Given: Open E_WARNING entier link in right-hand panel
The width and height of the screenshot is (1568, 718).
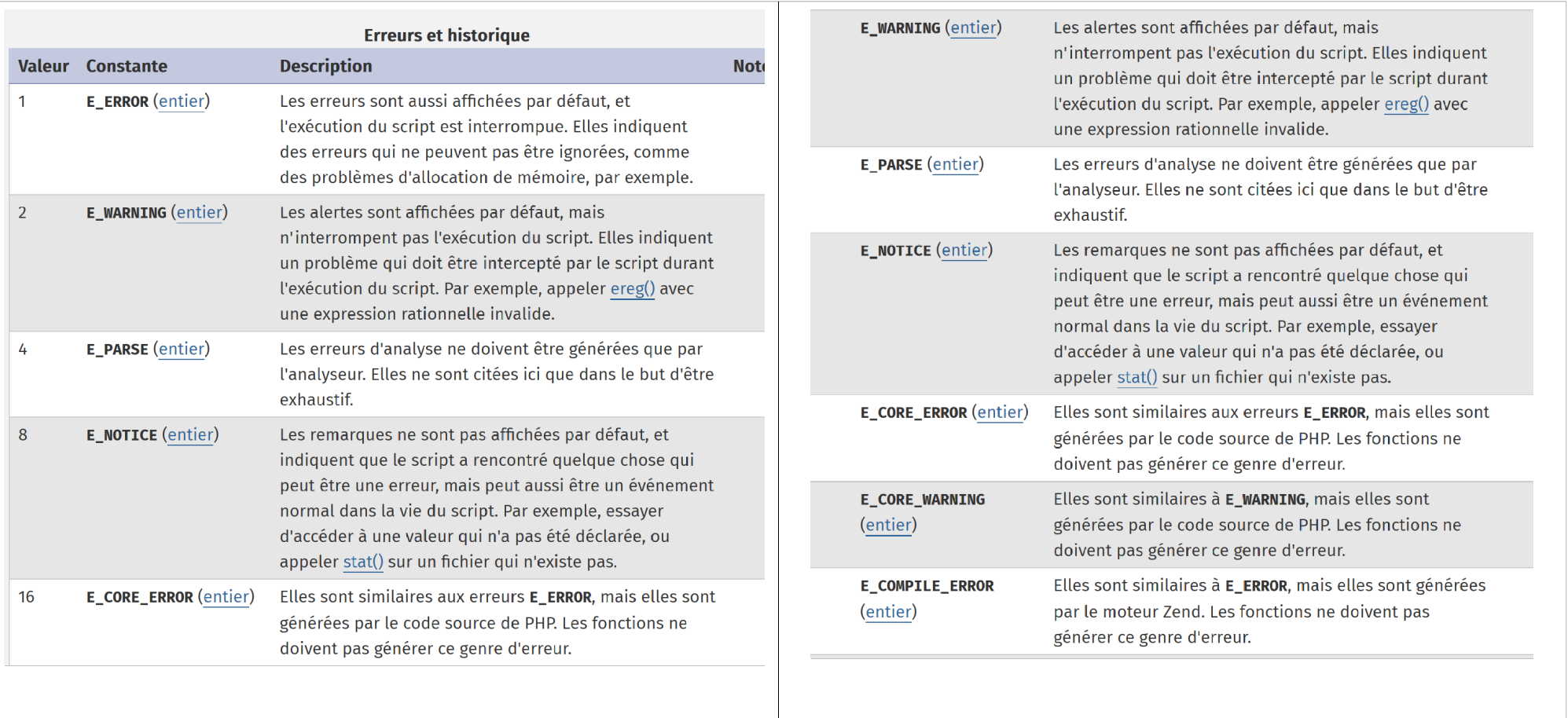Looking at the screenshot, I should pos(973,27).
